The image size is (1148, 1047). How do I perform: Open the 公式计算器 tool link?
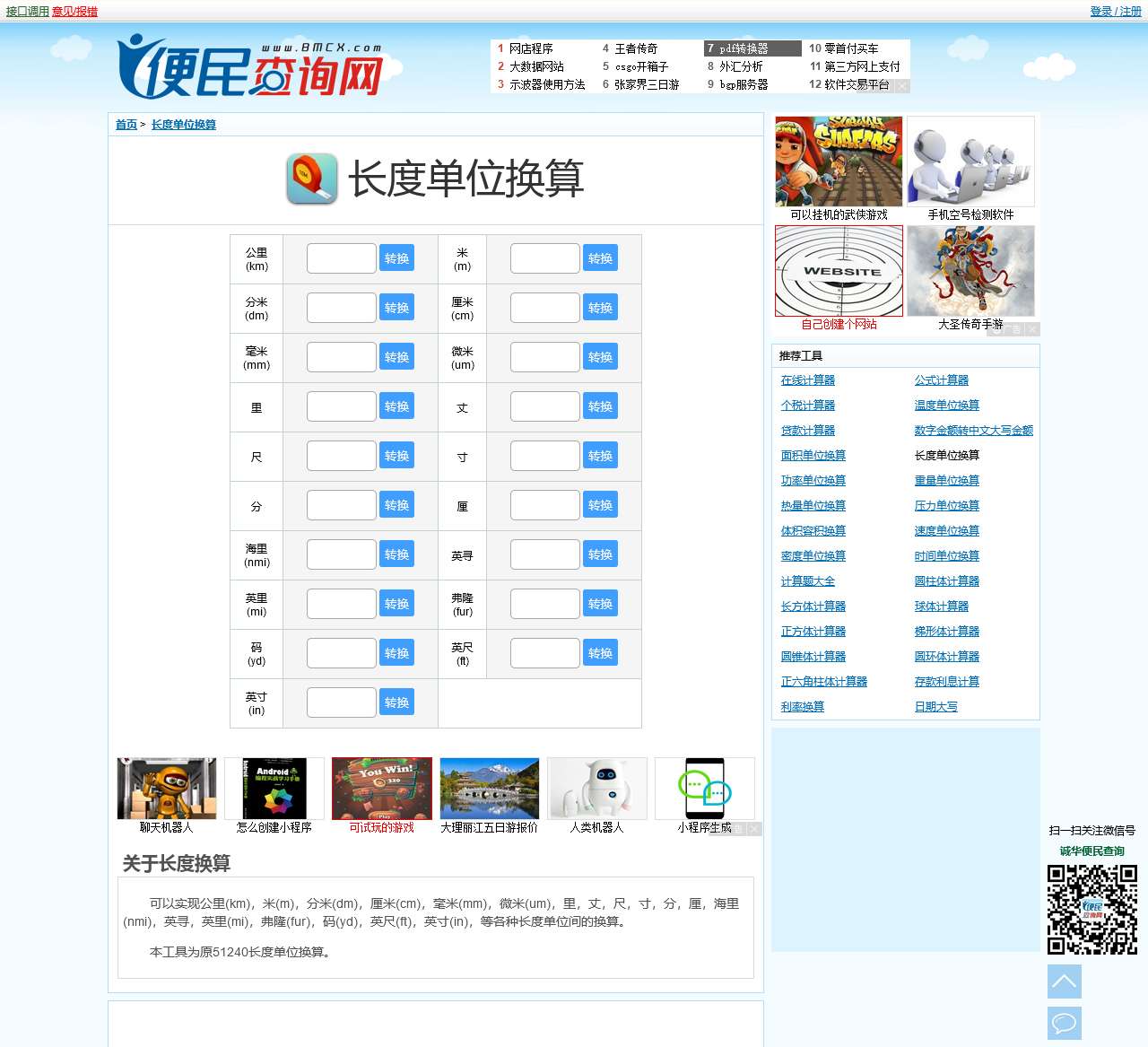[x=942, y=380]
